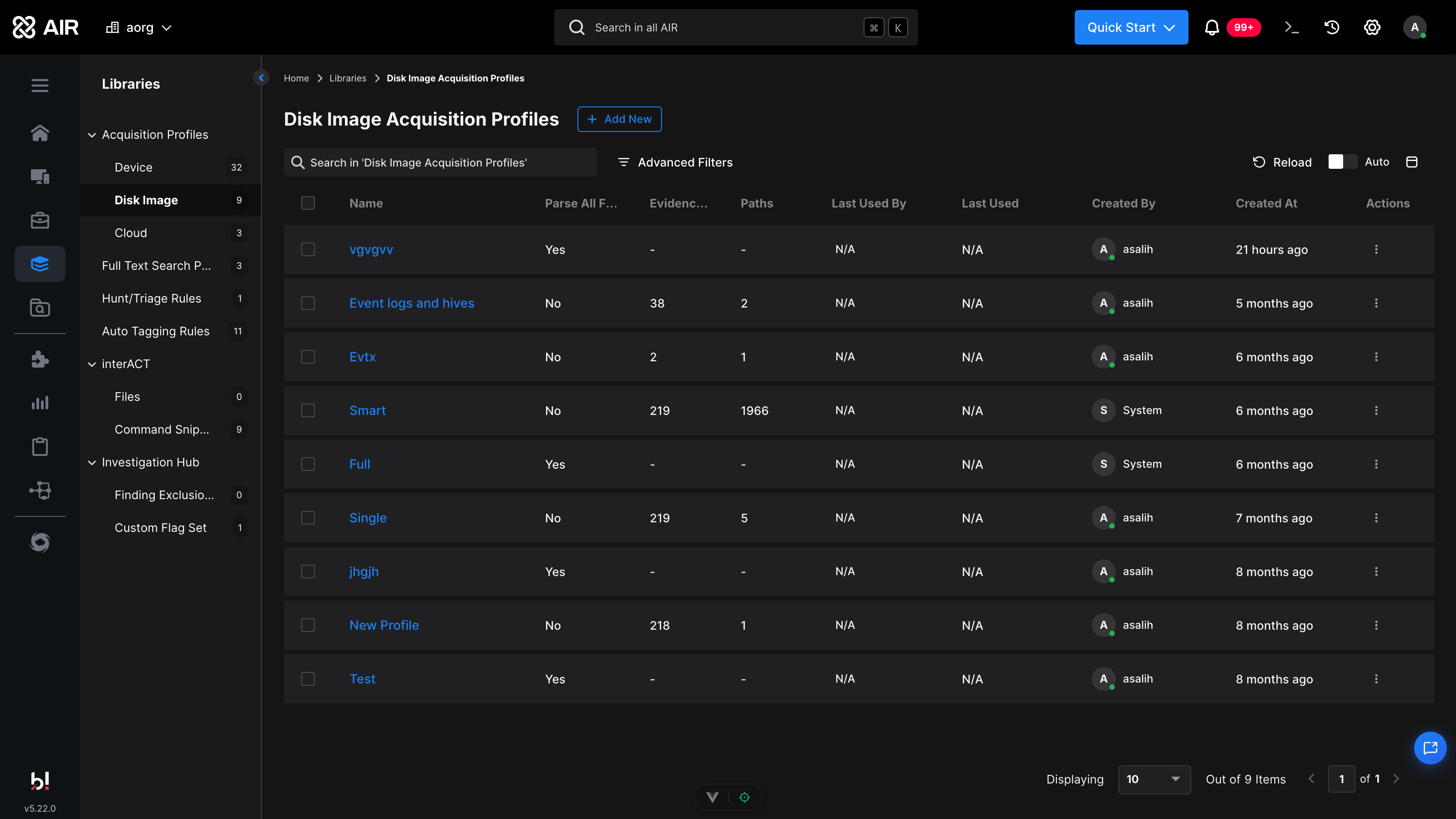Screen dimensions: 1456x819
Task: Open the relay network sidebar icon
Action: click(x=40, y=490)
